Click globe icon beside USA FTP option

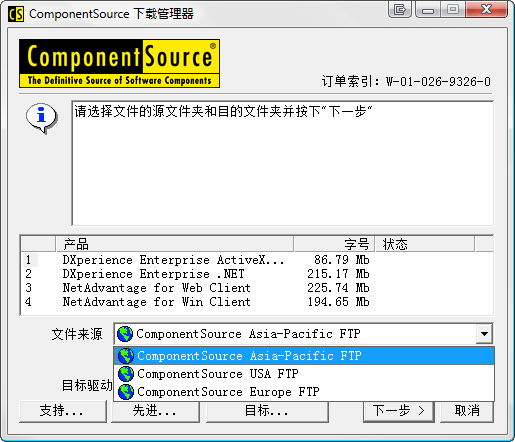126,374
